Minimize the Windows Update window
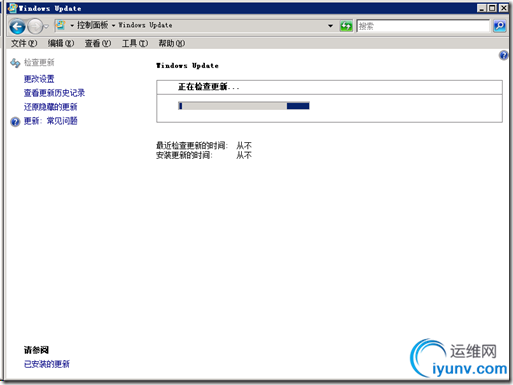 (x=481, y=8)
